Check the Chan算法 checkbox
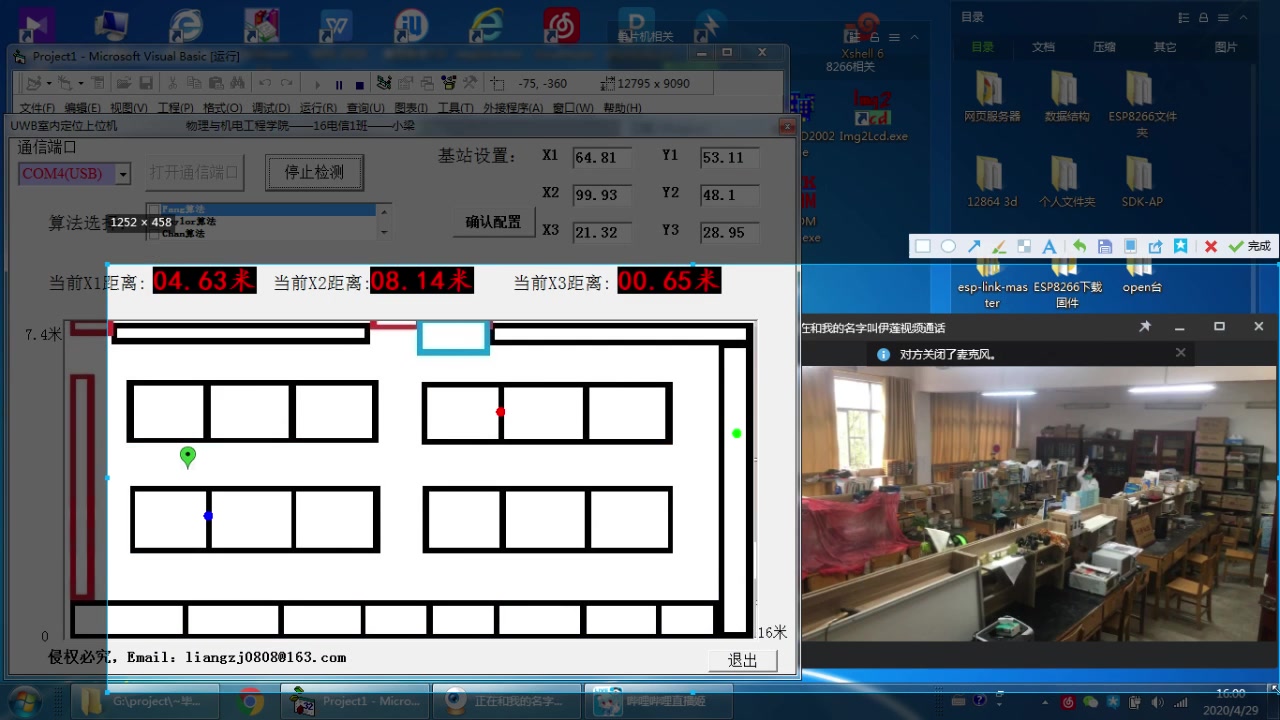Screen dimensions: 1280x720 coord(153,233)
